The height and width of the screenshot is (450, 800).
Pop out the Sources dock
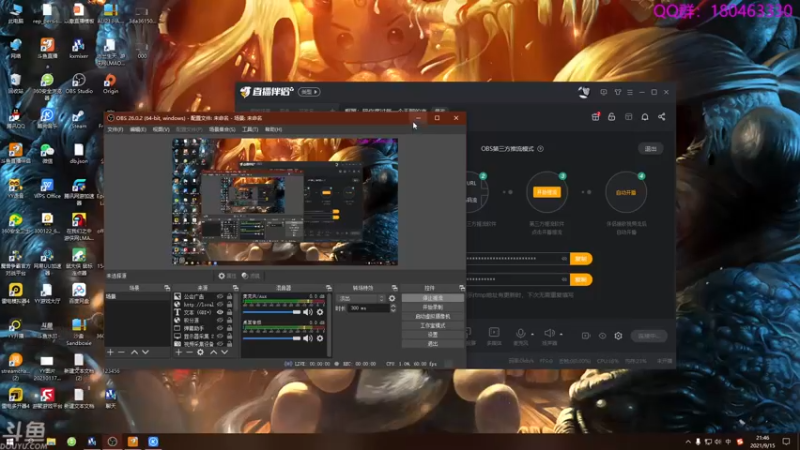(235, 288)
